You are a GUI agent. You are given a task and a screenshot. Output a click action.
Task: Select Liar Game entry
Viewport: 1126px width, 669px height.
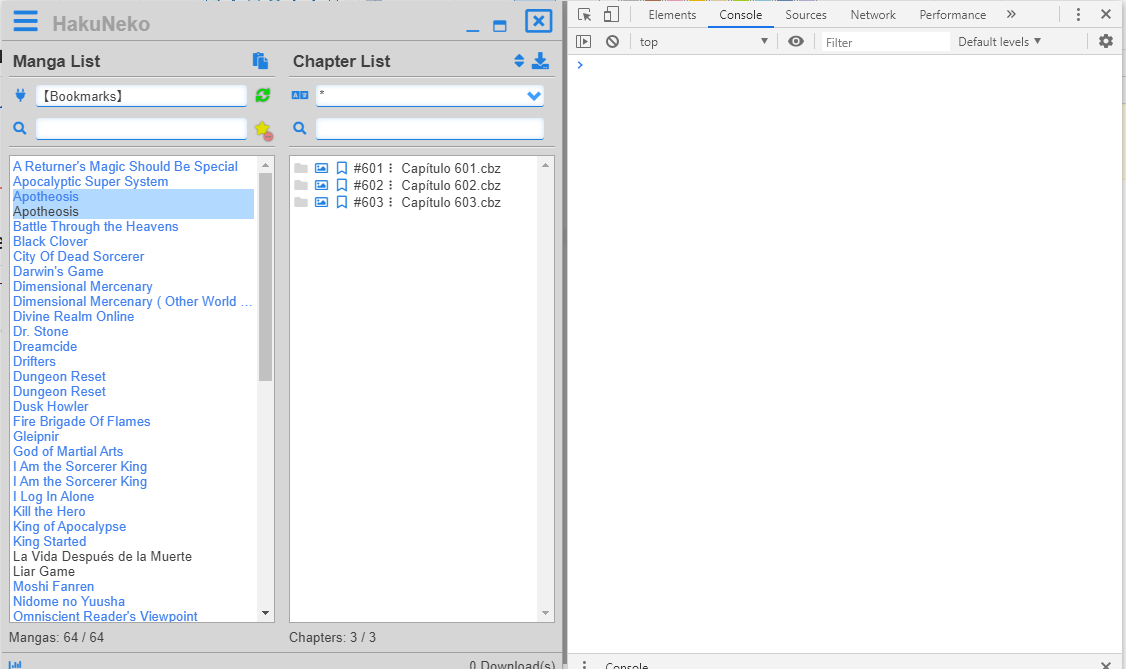tap(44, 571)
